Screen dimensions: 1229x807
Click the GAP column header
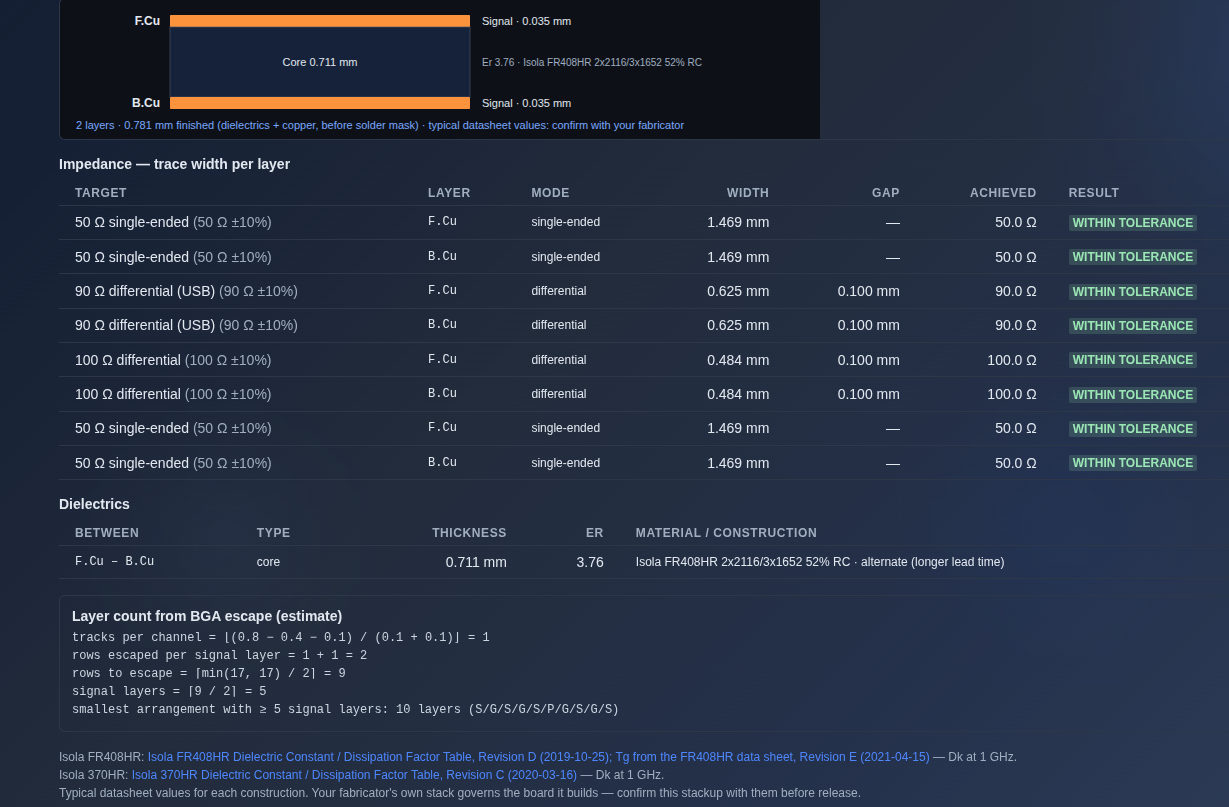point(886,193)
